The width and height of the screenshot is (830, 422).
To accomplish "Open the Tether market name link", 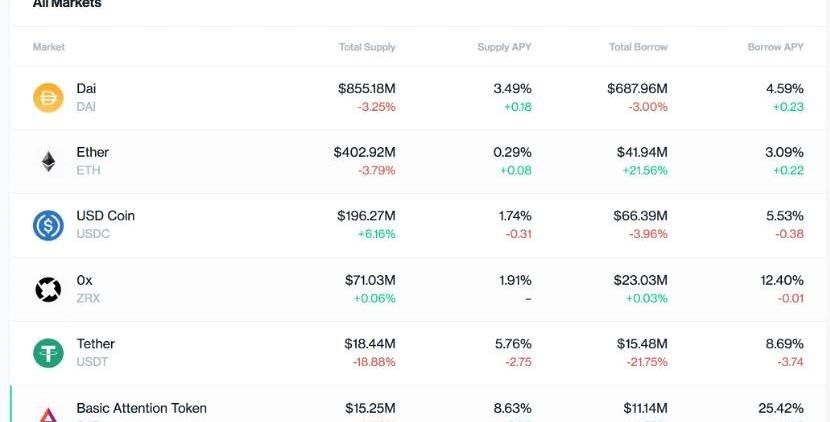I will (x=96, y=344).
